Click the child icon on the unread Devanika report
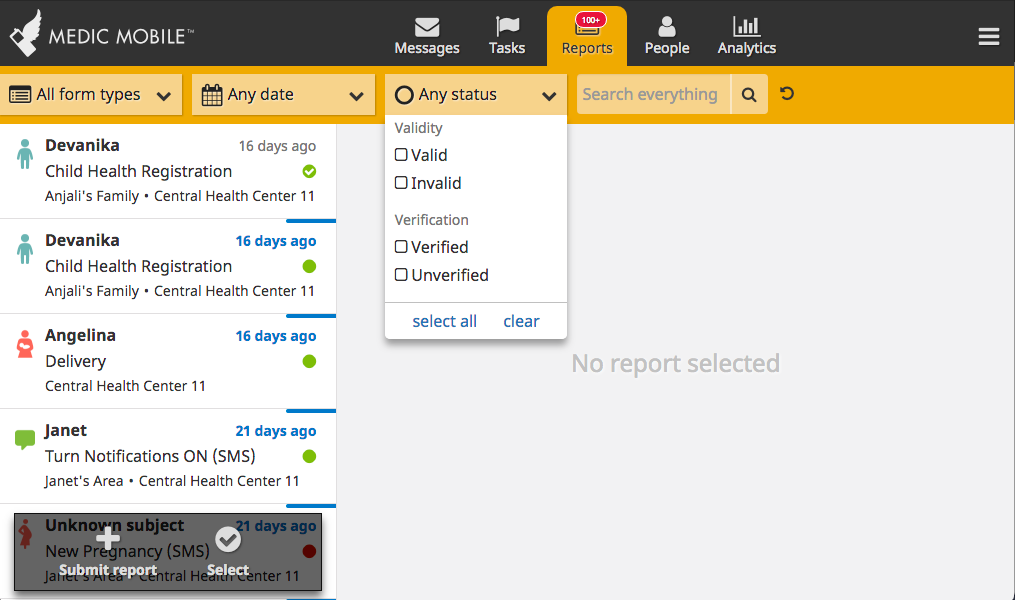 pos(25,249)
